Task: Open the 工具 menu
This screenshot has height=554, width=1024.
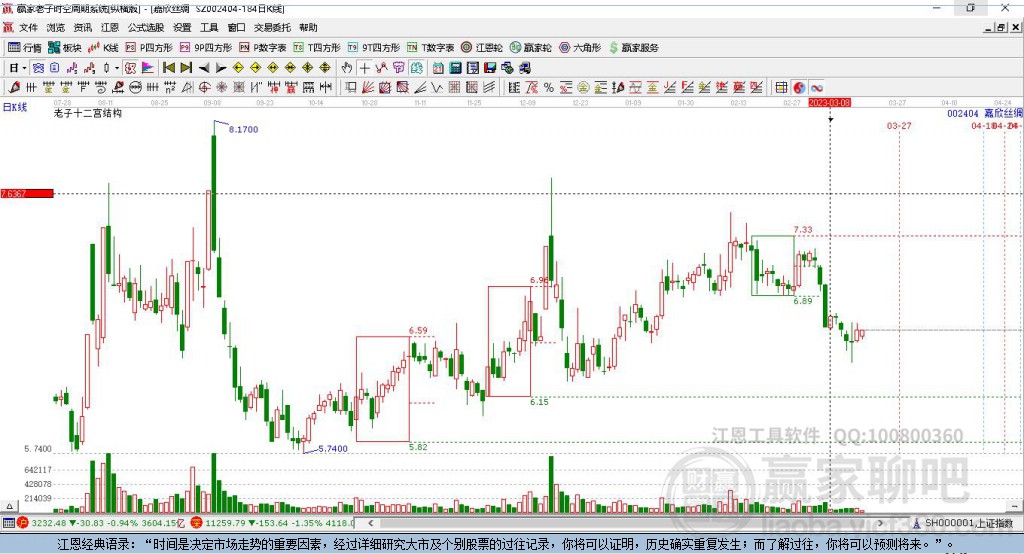Action: pos(209,27)
